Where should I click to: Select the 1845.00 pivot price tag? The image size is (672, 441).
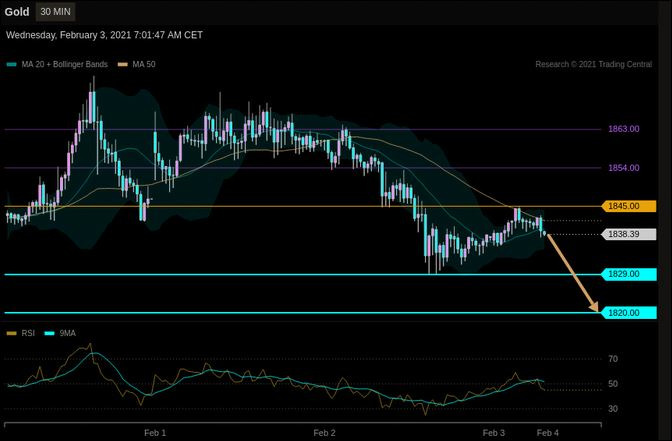(629, 206)
